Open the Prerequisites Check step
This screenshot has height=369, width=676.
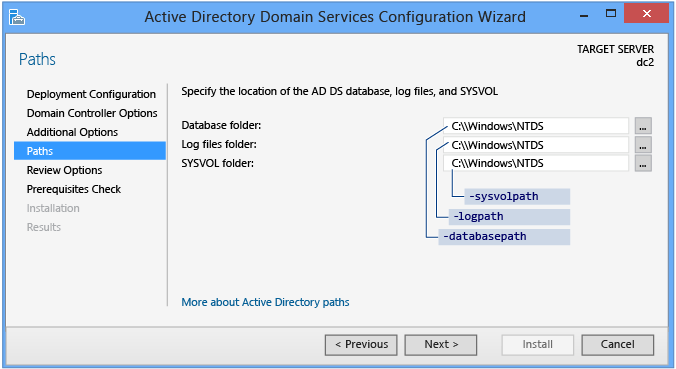74,189
